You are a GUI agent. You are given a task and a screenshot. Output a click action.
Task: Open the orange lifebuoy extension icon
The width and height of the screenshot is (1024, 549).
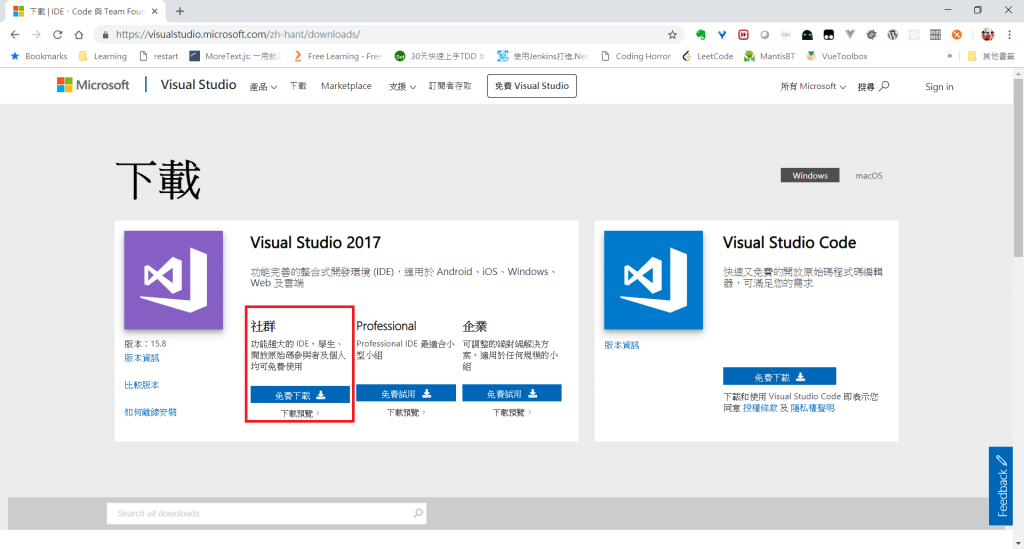[957, 35]
